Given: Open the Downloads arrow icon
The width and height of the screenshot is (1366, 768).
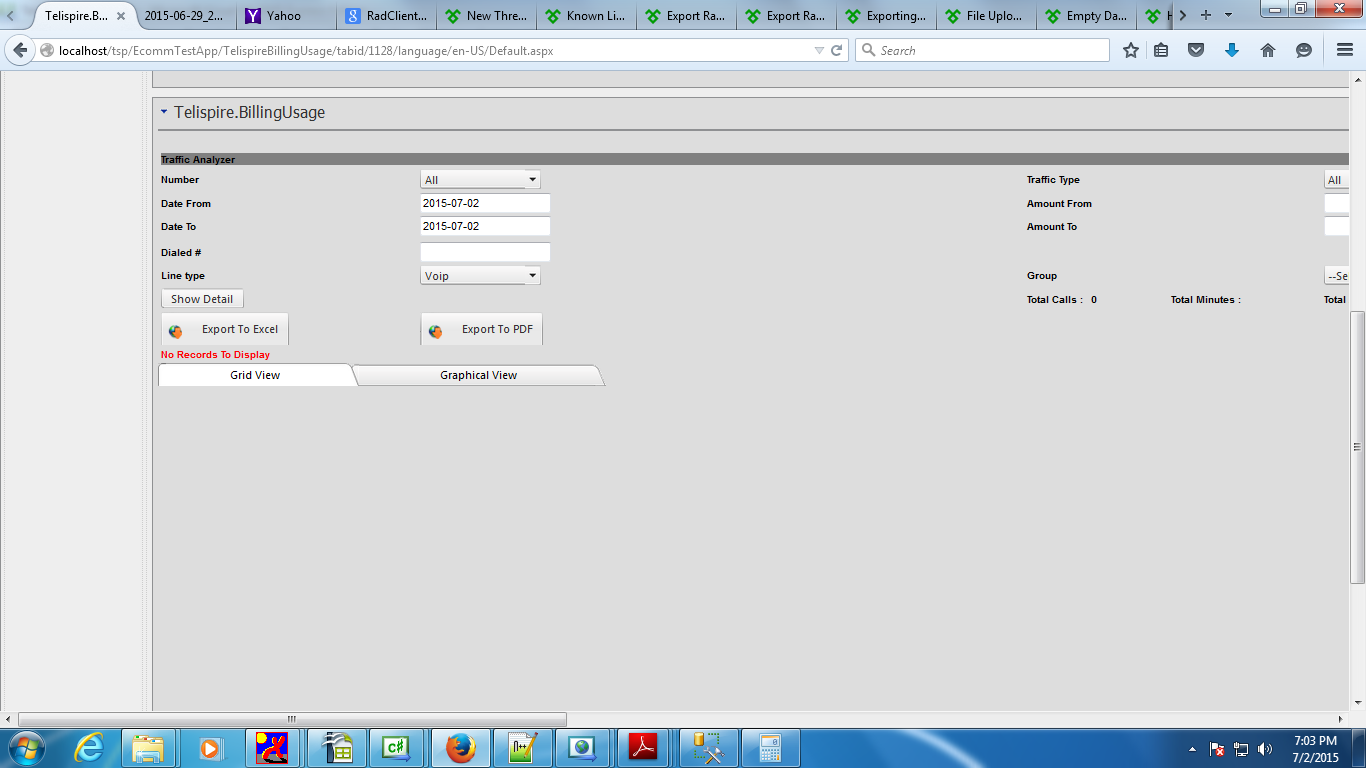Looking at the screenshot, I should coord(1232,50).
